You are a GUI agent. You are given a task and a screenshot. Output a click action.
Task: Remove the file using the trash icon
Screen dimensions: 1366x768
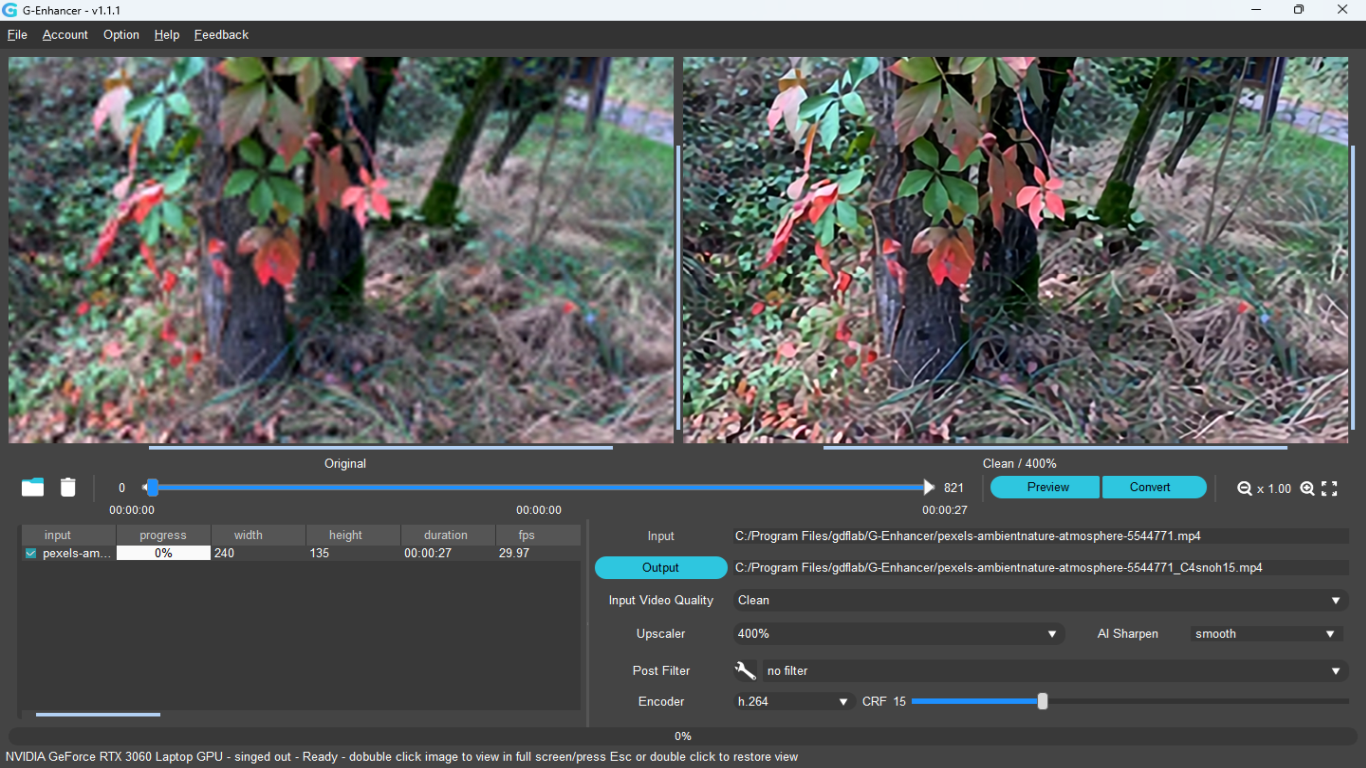pos(67,487)
